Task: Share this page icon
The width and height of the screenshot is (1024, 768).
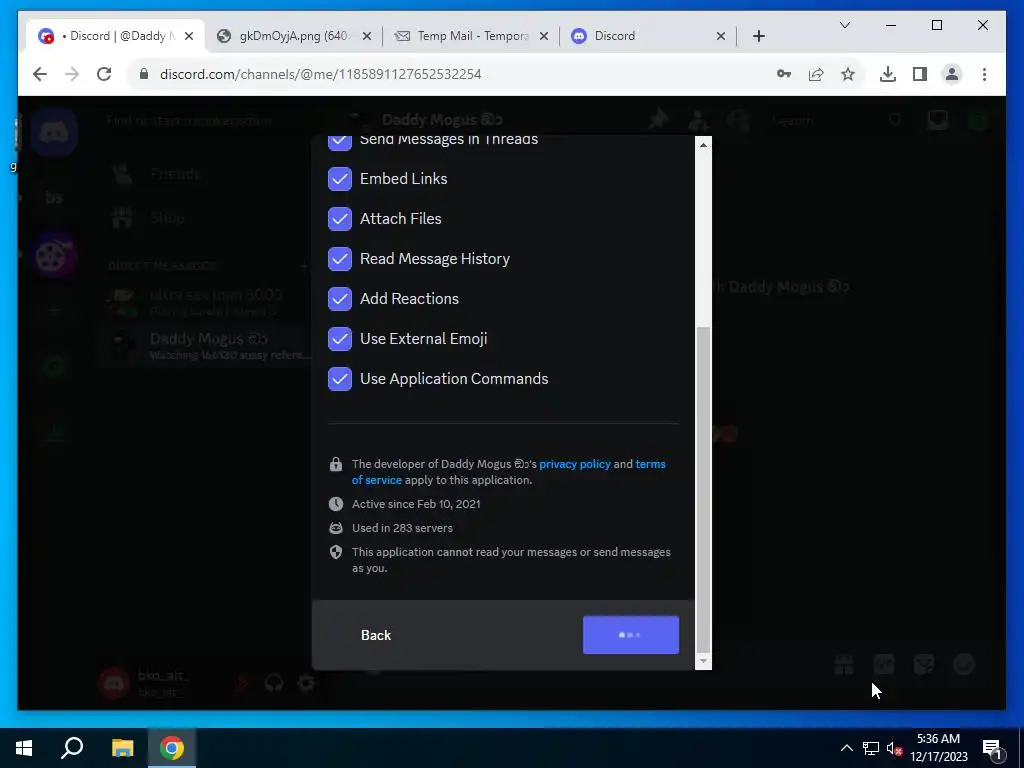Action: coord(816,74)
